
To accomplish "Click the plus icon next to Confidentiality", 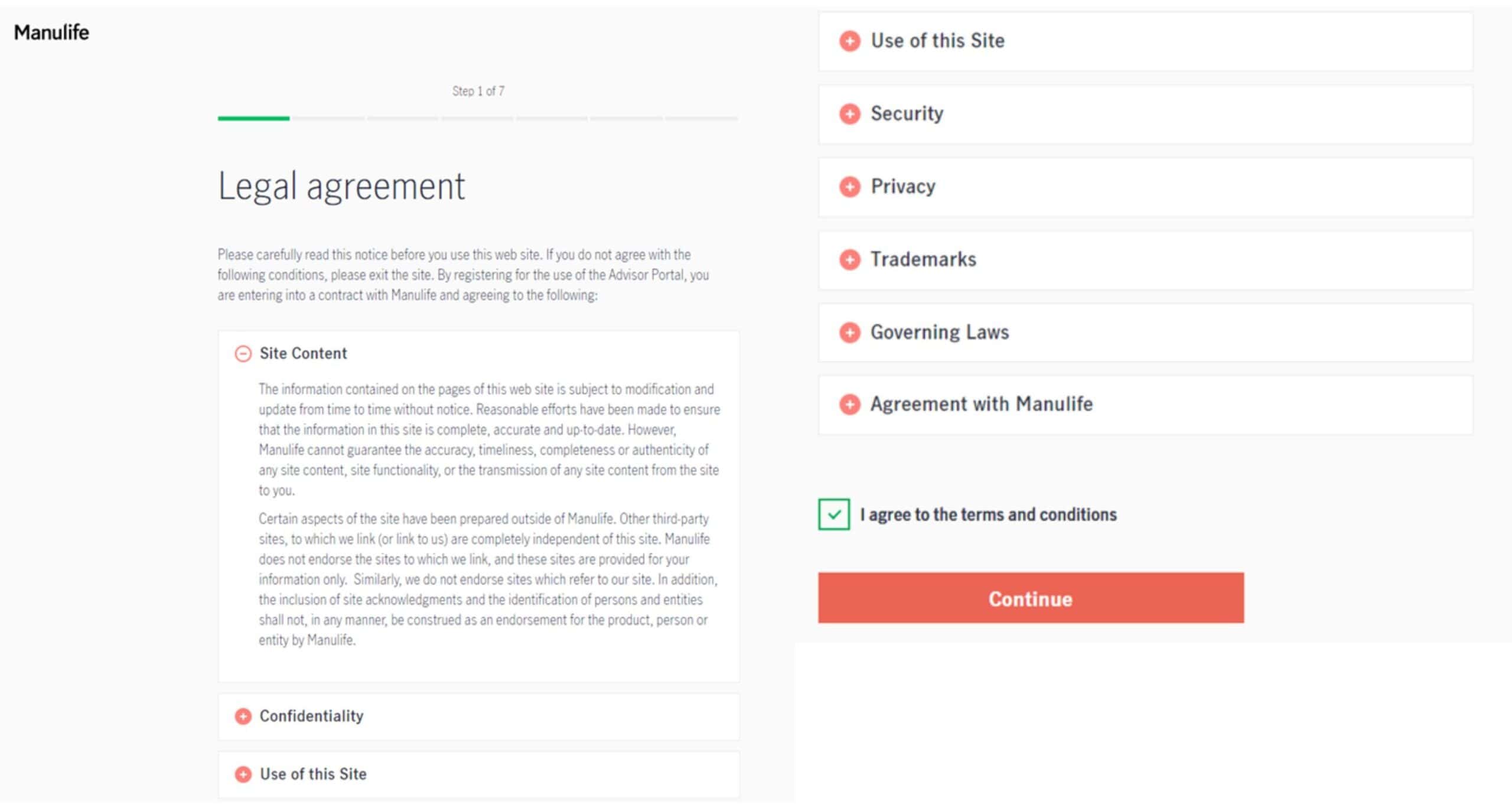I will coord(243,716).
